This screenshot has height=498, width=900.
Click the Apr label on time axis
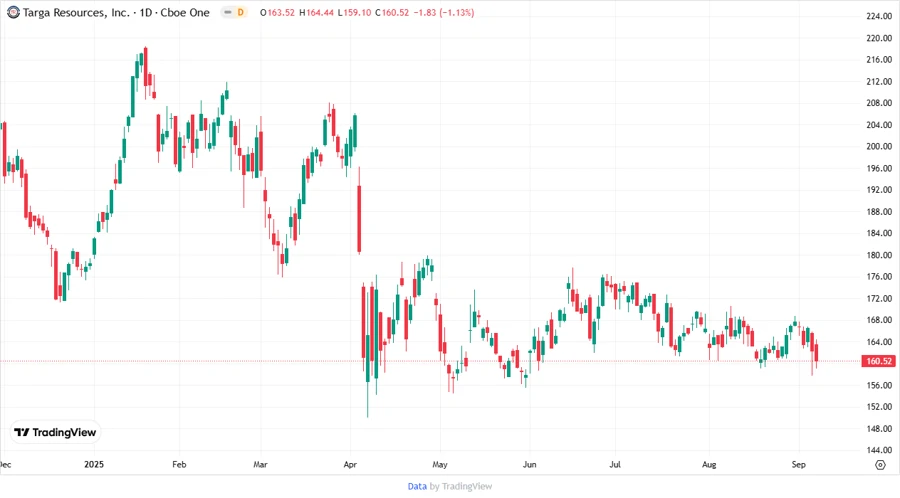(350, 464)
